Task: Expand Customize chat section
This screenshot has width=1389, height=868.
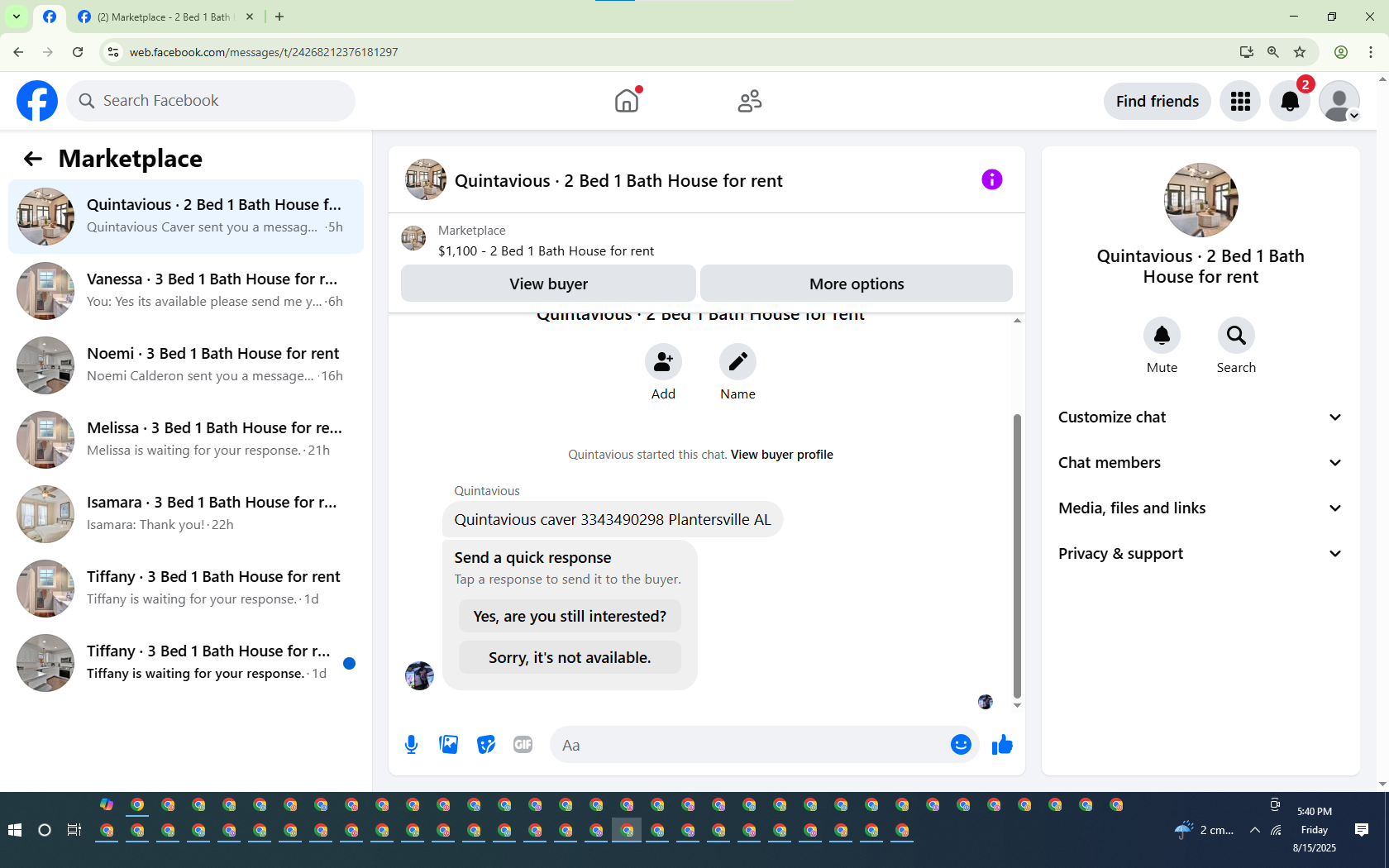Action: coord(1200,417)
